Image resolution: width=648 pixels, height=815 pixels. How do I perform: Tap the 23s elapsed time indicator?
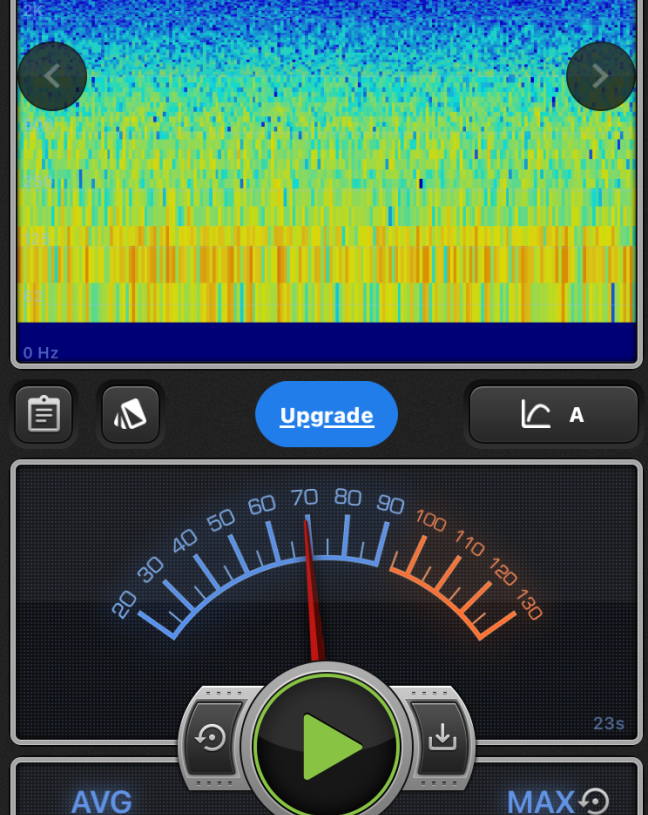tap(608, 724)
